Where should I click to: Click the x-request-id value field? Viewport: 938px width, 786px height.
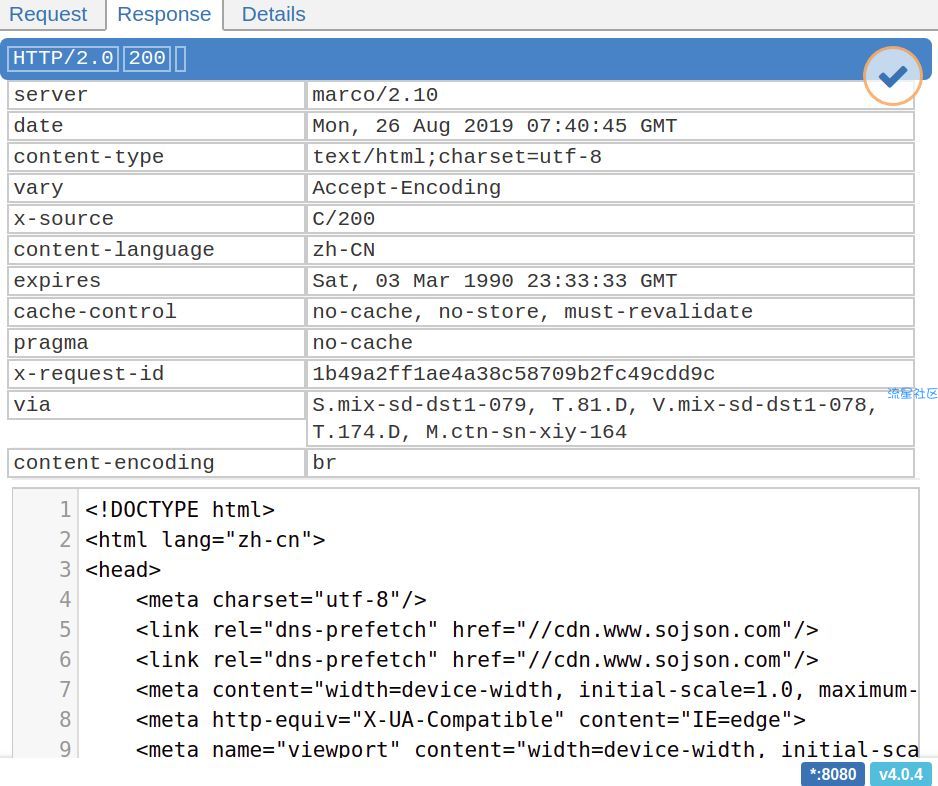[x=610, y=374]
